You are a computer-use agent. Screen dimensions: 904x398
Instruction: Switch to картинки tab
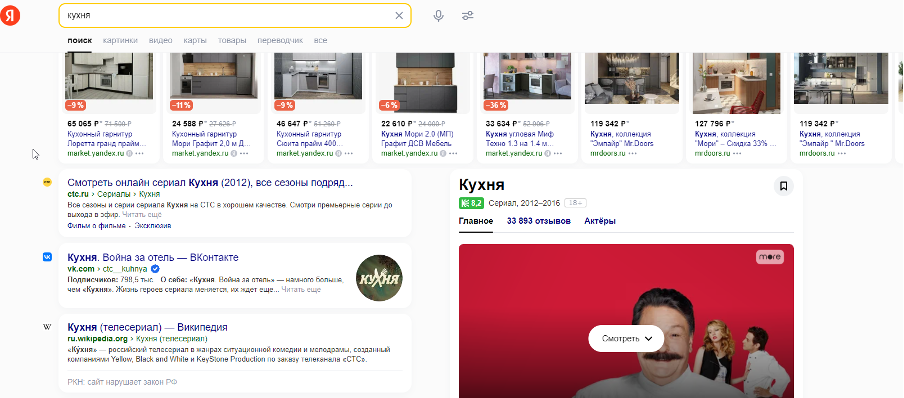(x=120, y=40)
